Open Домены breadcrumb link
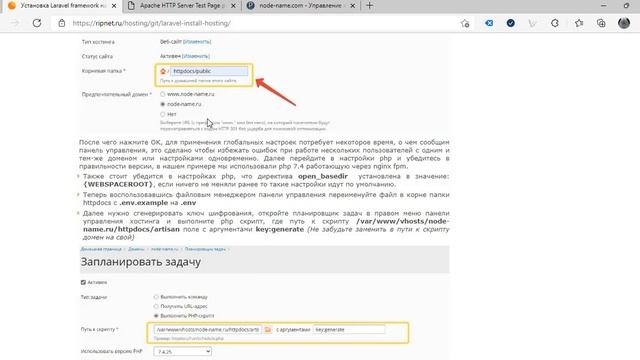 (x=136, y=249)
